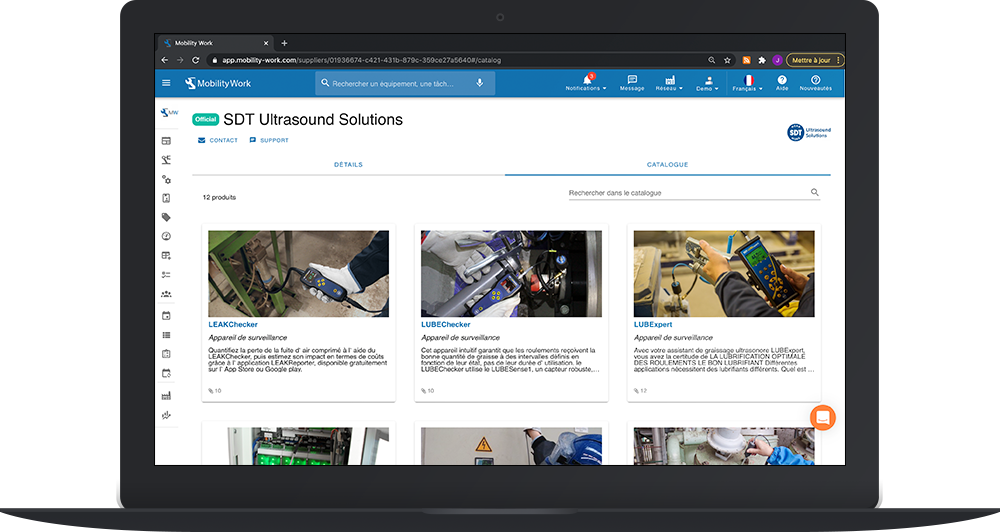Open the puzzle-piece extensions icon
This screenshot has width=1000, height=532.
click(761, 60)
